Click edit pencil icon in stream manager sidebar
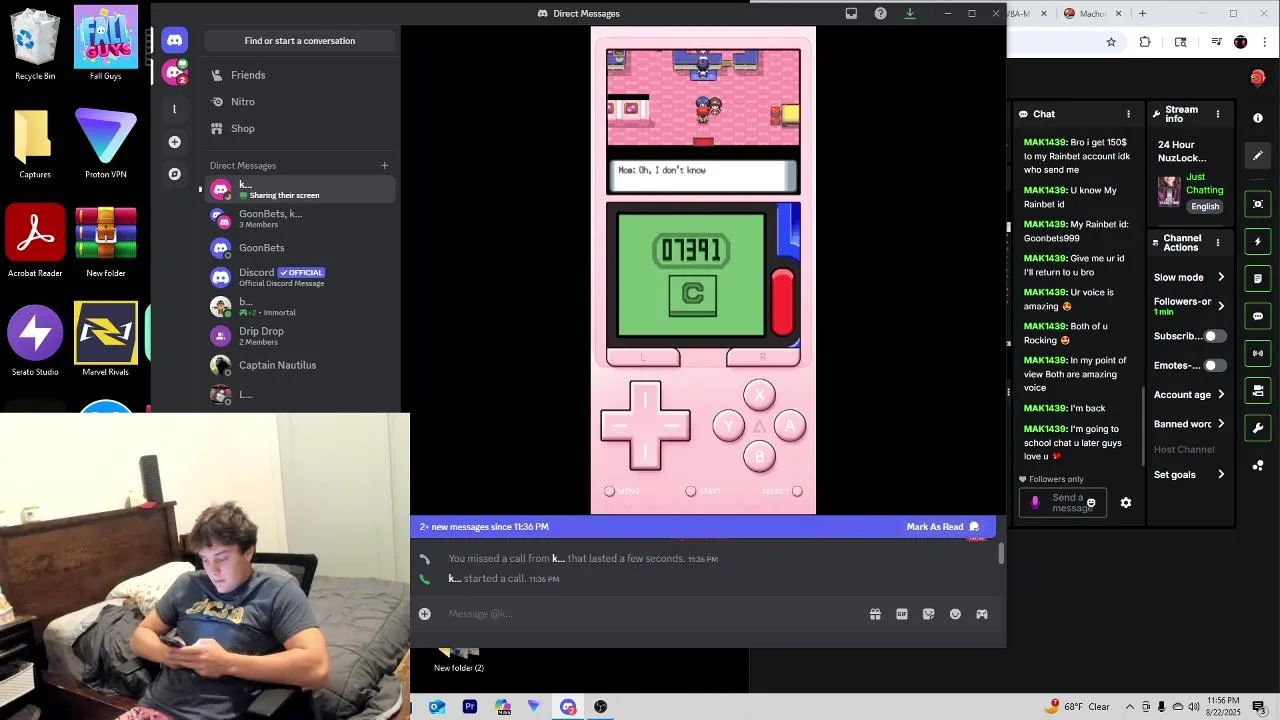The height and width of the screenshot is (720, 1280). point(1258,155)
